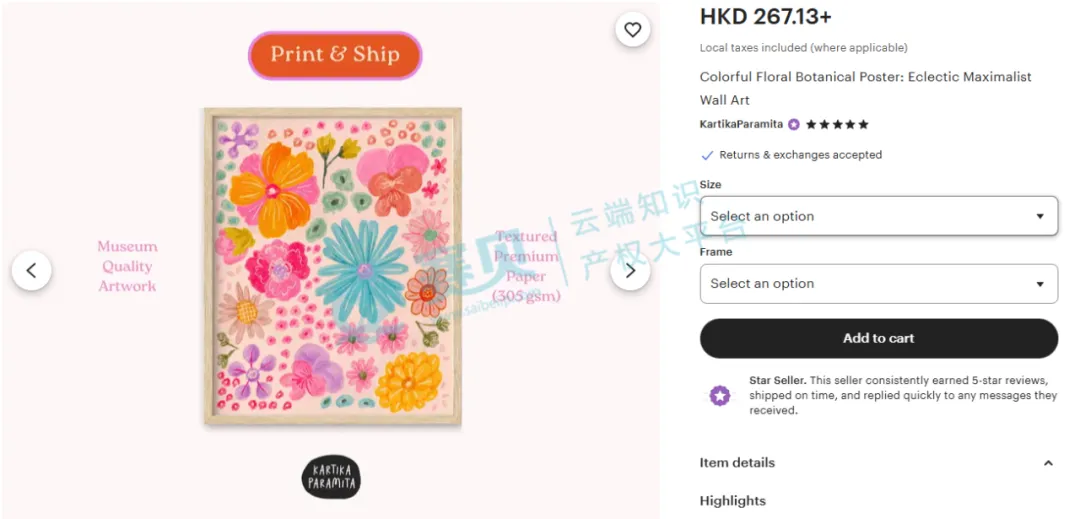Viewport: 1080px width, 519px height.
Task: Click the framed floral poster image
Action: [x=333, y=266]
